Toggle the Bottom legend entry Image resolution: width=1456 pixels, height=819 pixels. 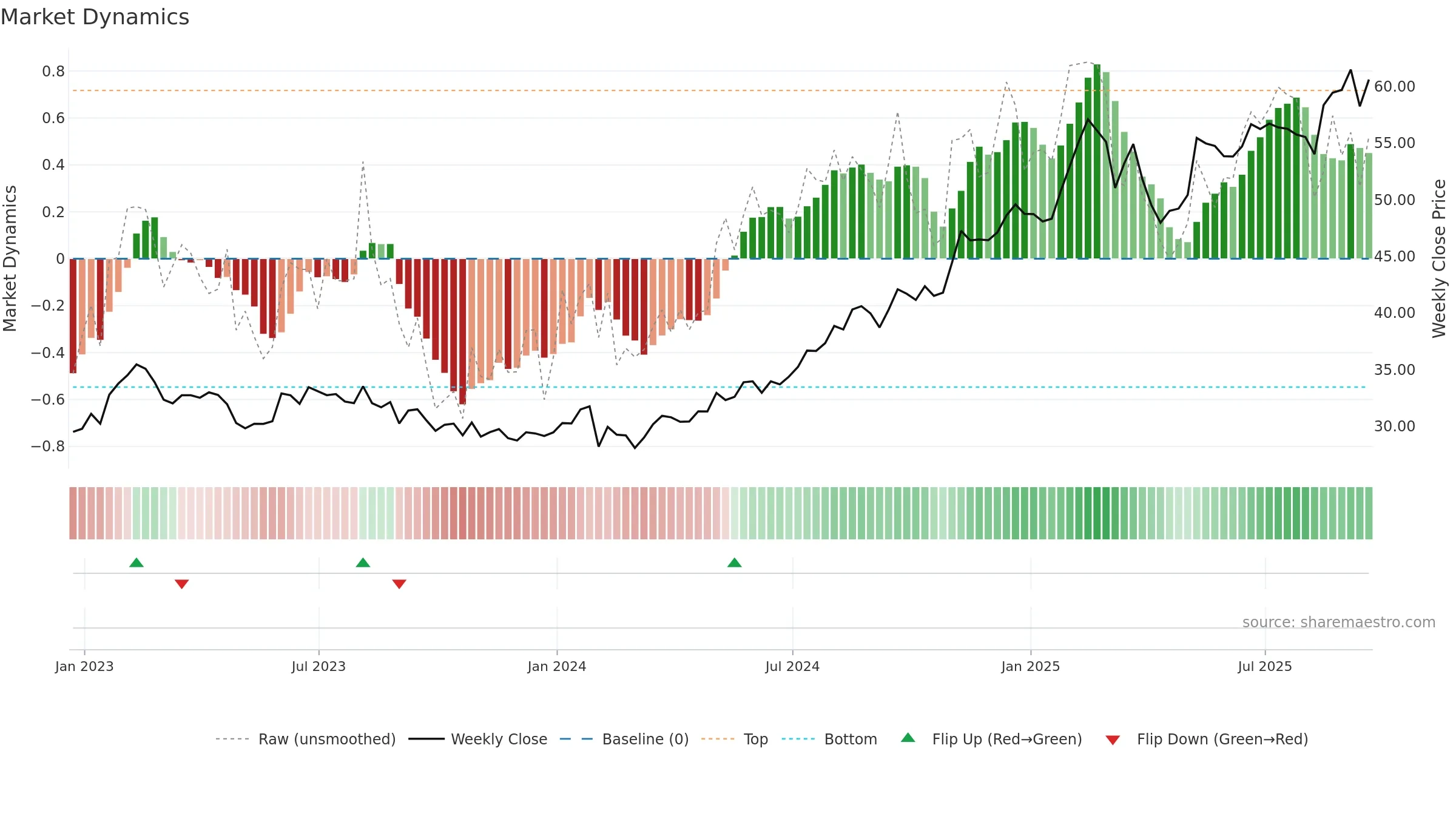click(x=829, y=739)
